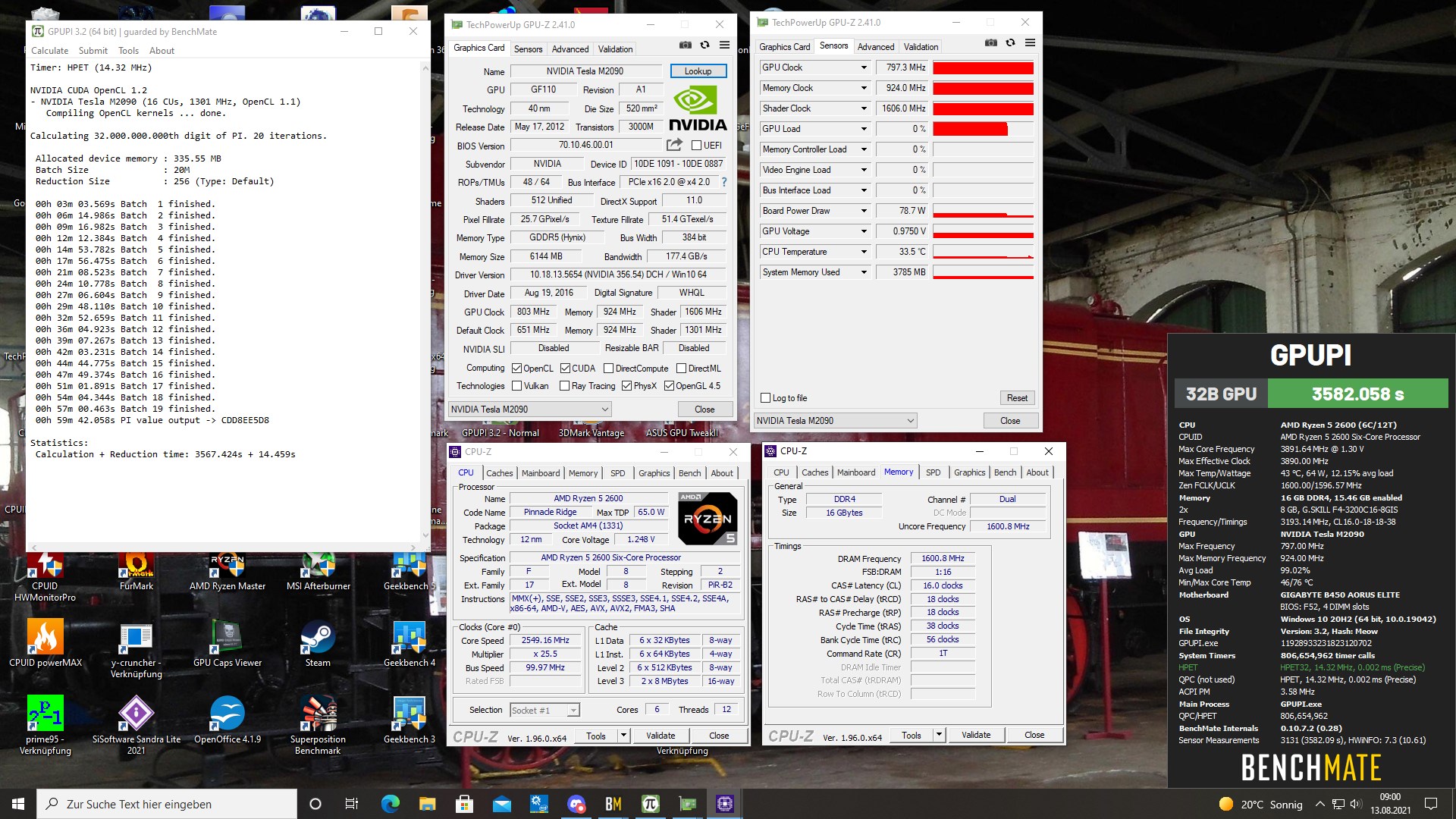Toggle OpenCL checkbox in GPU-Z
Screen dimensions: 1456x819
tap(516, 369)
